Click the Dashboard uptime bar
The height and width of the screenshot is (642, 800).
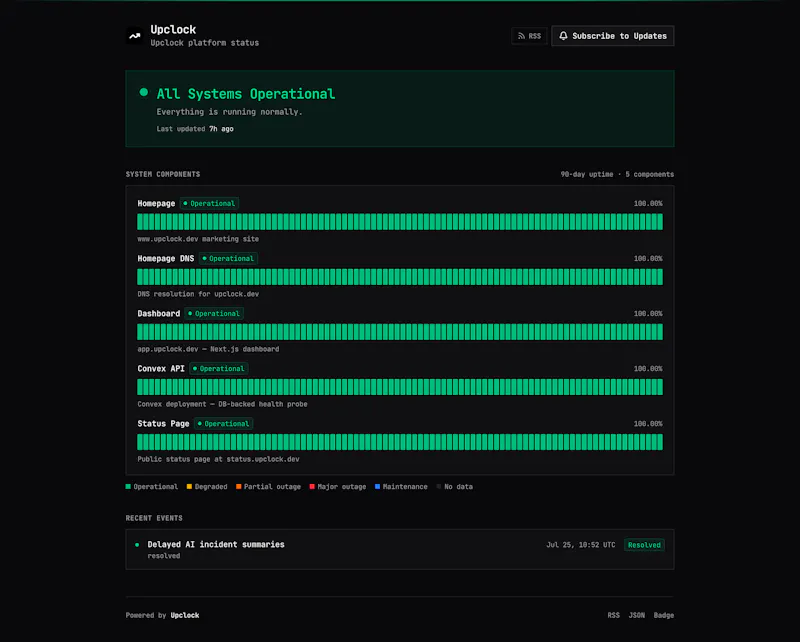click(400, 332)
